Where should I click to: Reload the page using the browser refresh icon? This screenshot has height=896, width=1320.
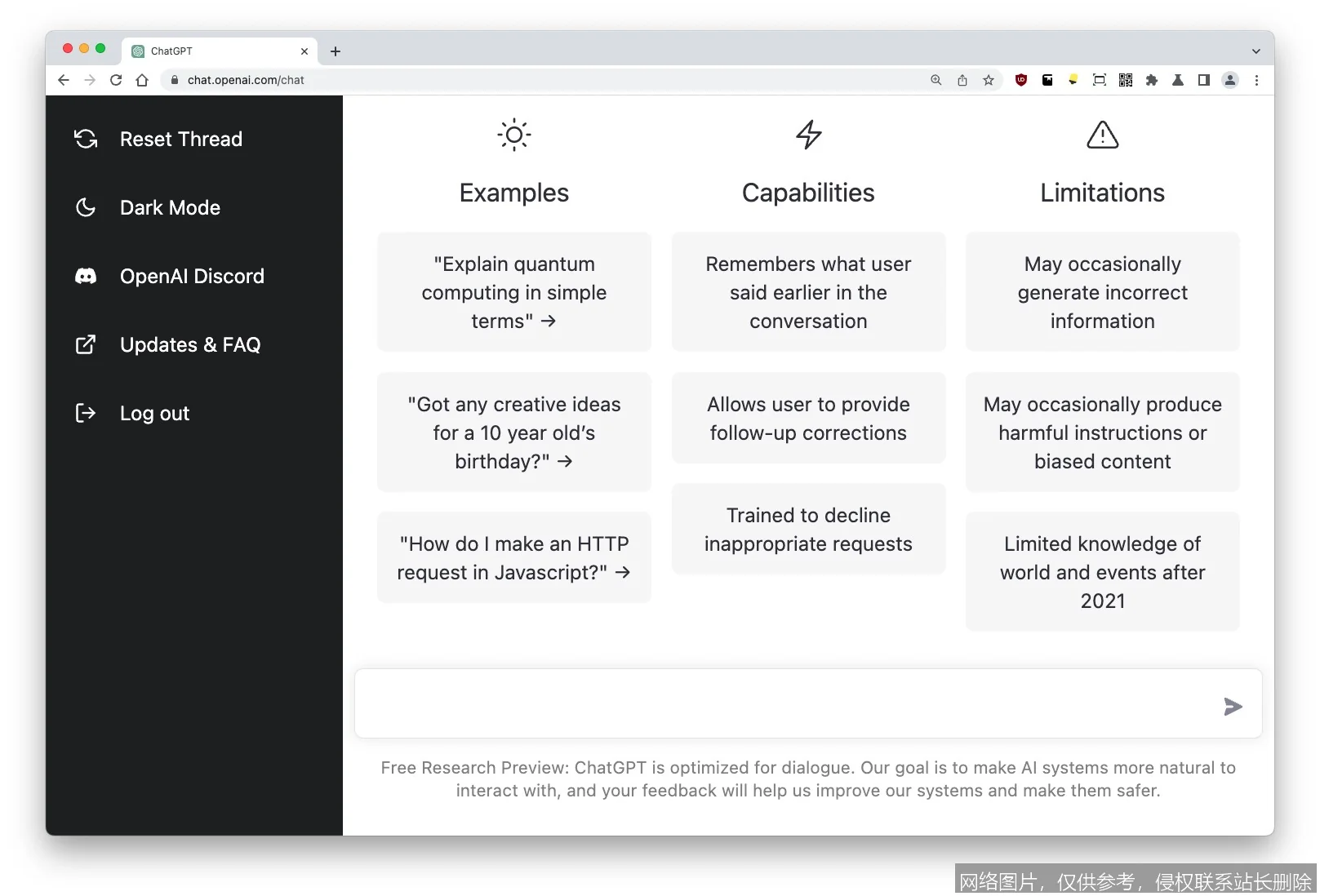coord(116,80)
